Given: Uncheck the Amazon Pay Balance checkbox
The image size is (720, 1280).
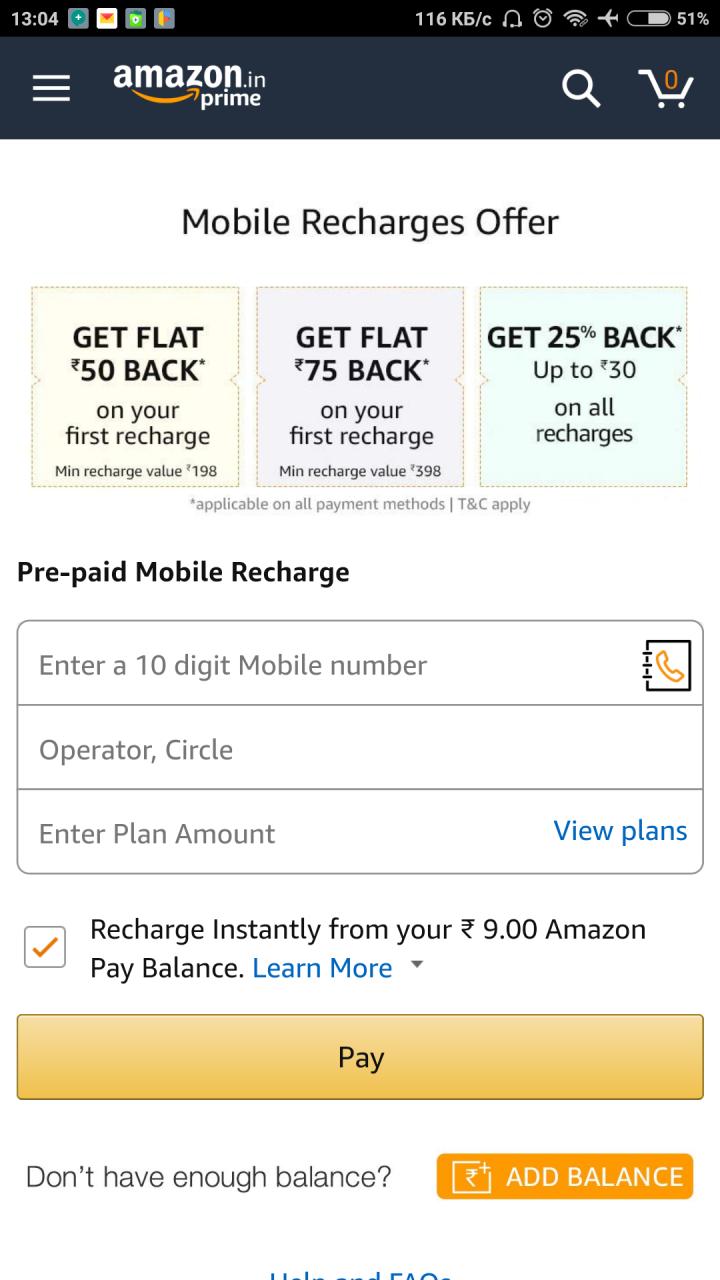Looking at the screenshot, I should [x=45, y=947].
